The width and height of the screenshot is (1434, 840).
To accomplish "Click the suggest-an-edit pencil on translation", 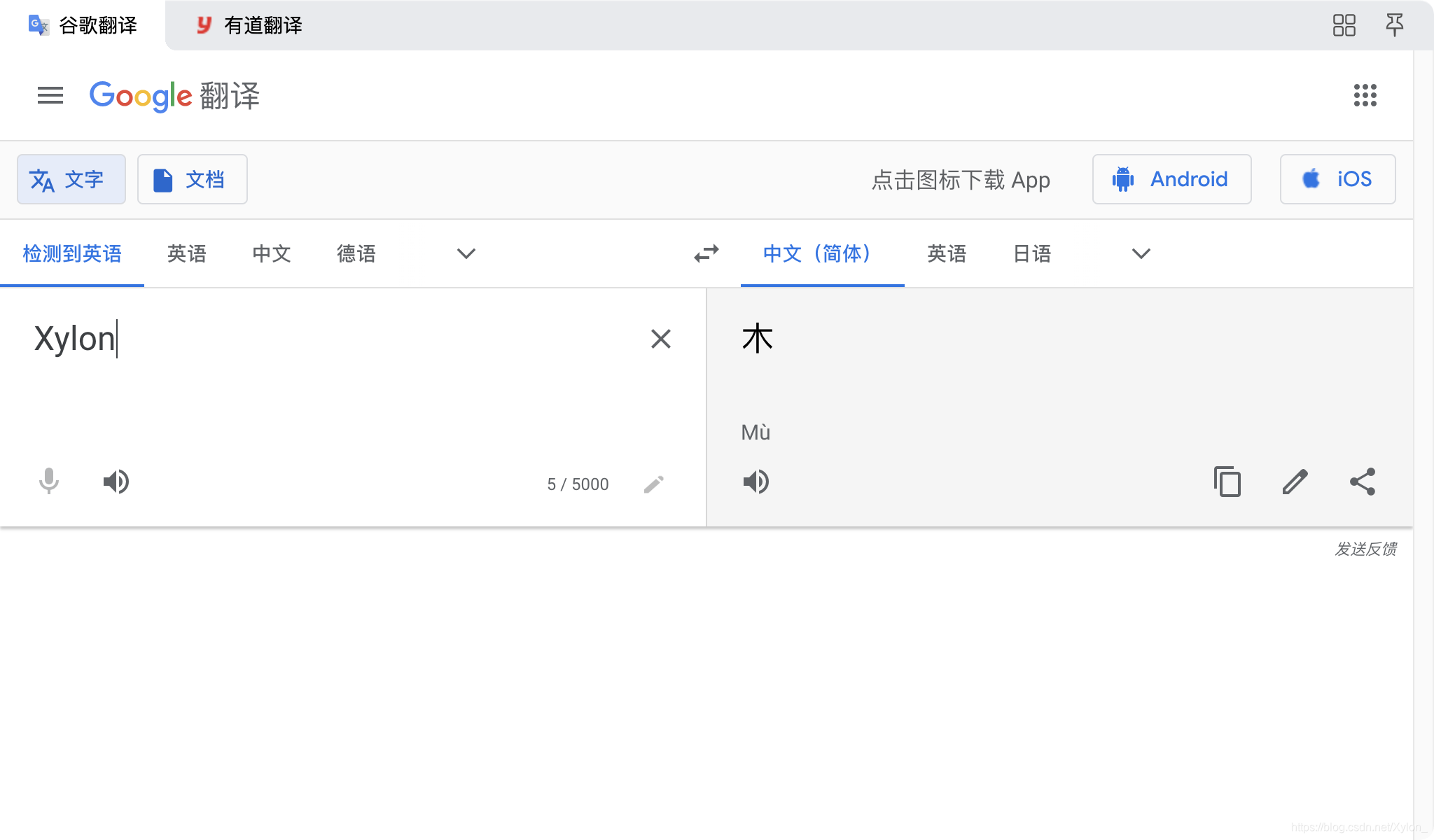I will click(1295, 482).
